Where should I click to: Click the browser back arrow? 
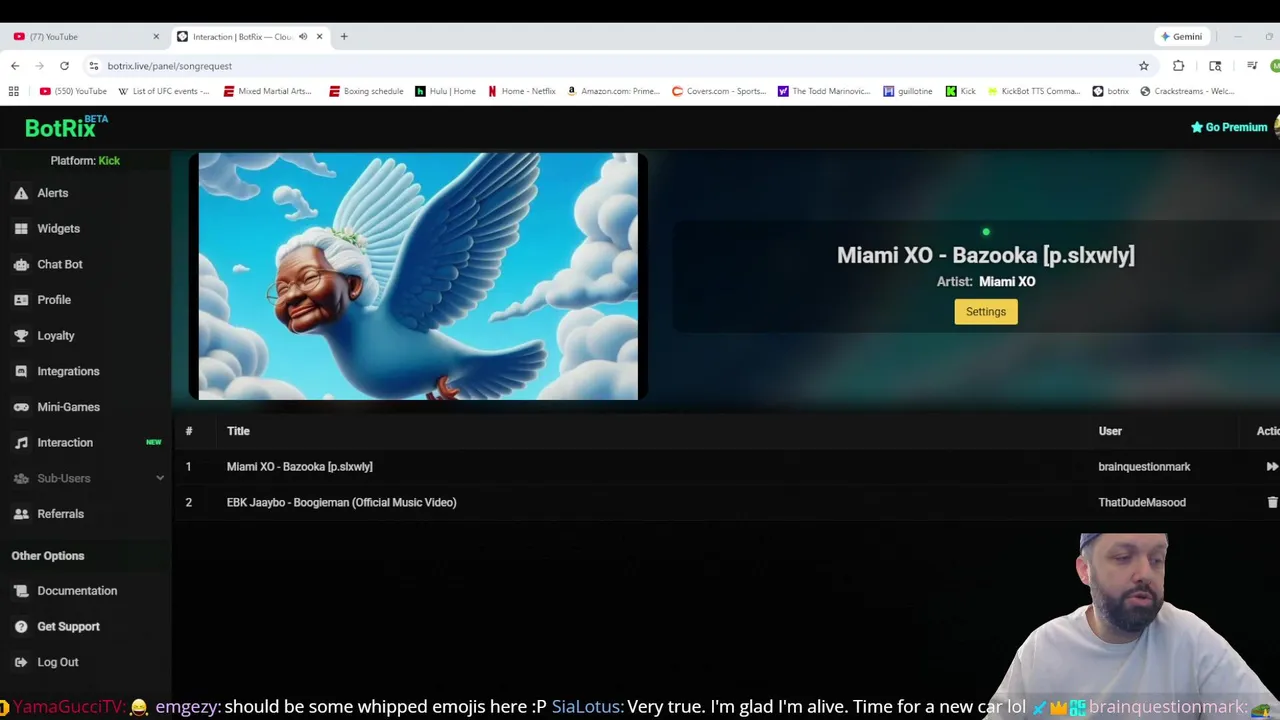(15, 66)
